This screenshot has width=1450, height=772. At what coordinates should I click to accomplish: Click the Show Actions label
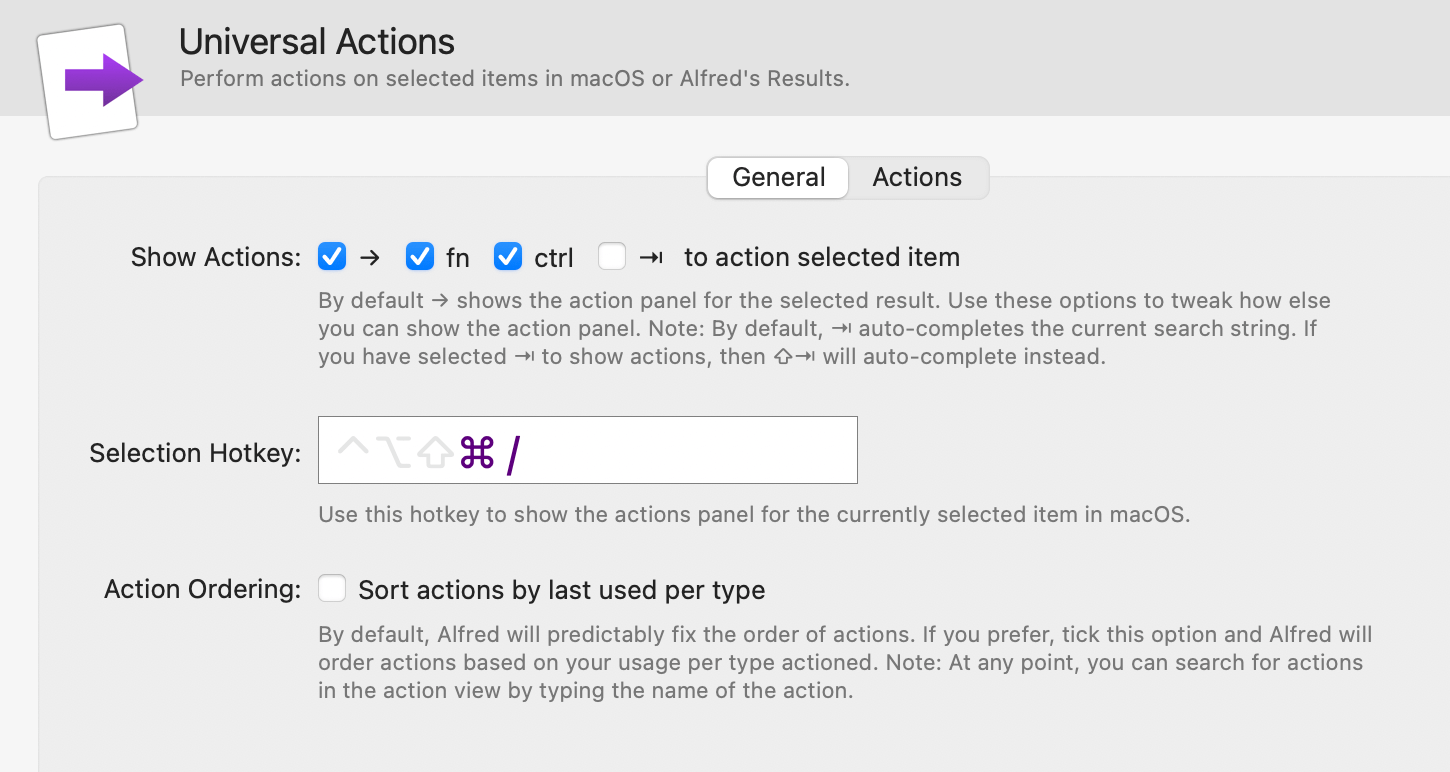coord(215,257)
